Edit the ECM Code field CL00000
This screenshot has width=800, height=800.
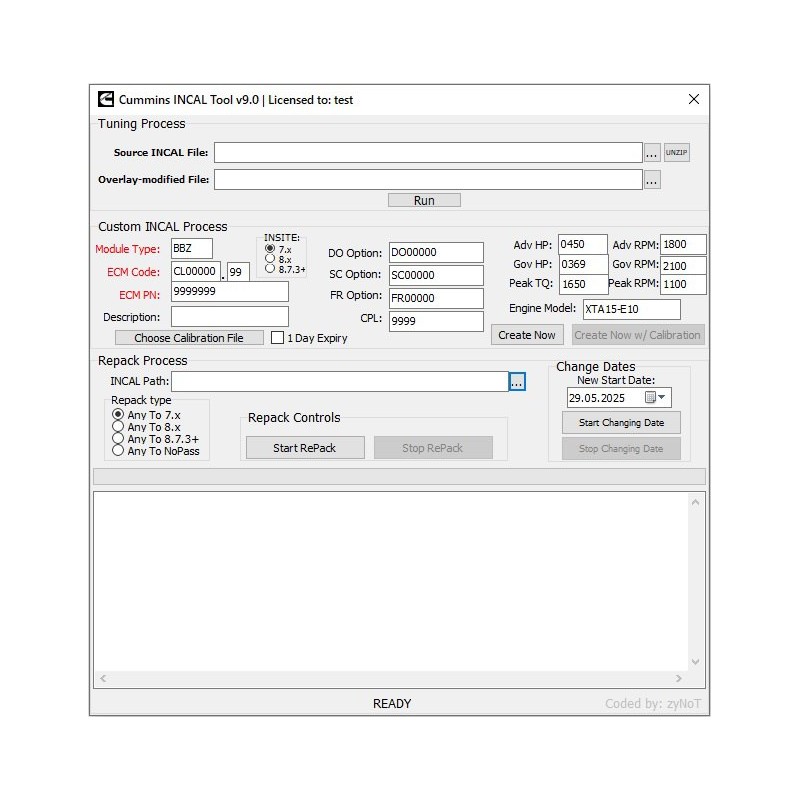(x=195, y=271)
